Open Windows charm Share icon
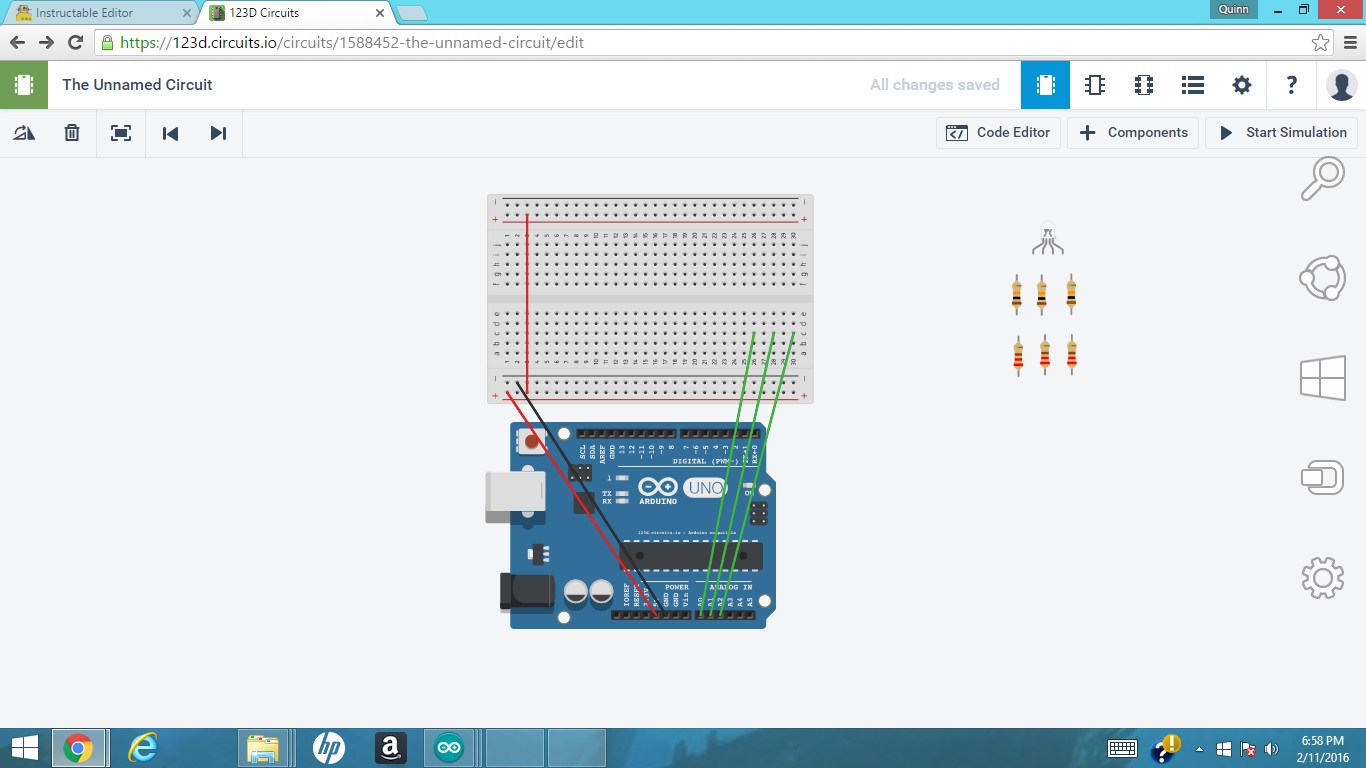The height and width of the screenshot is (768, 1366). click(x=1322, y=278)
